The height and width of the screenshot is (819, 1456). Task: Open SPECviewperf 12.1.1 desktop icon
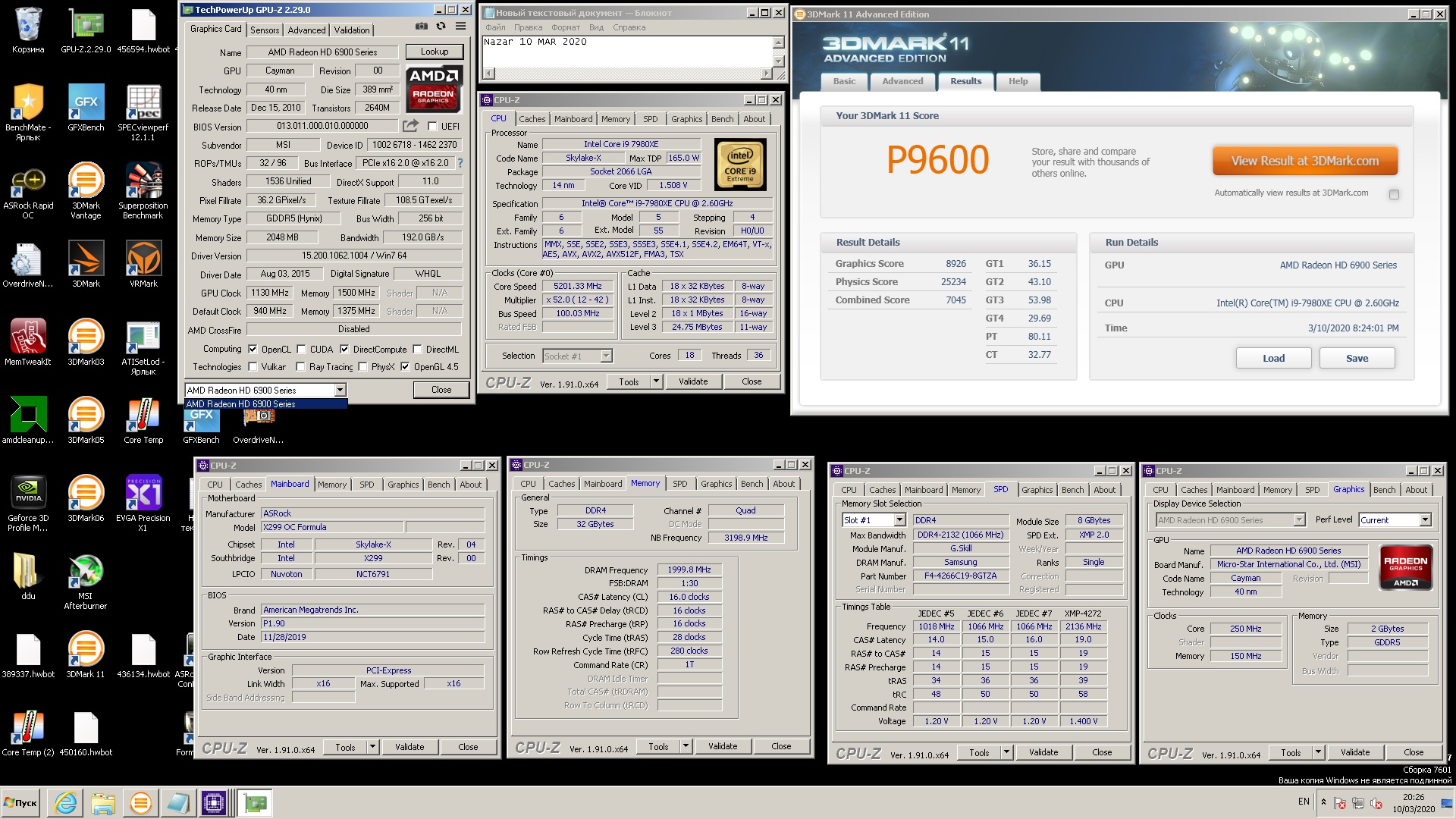[x=143, y=112]
